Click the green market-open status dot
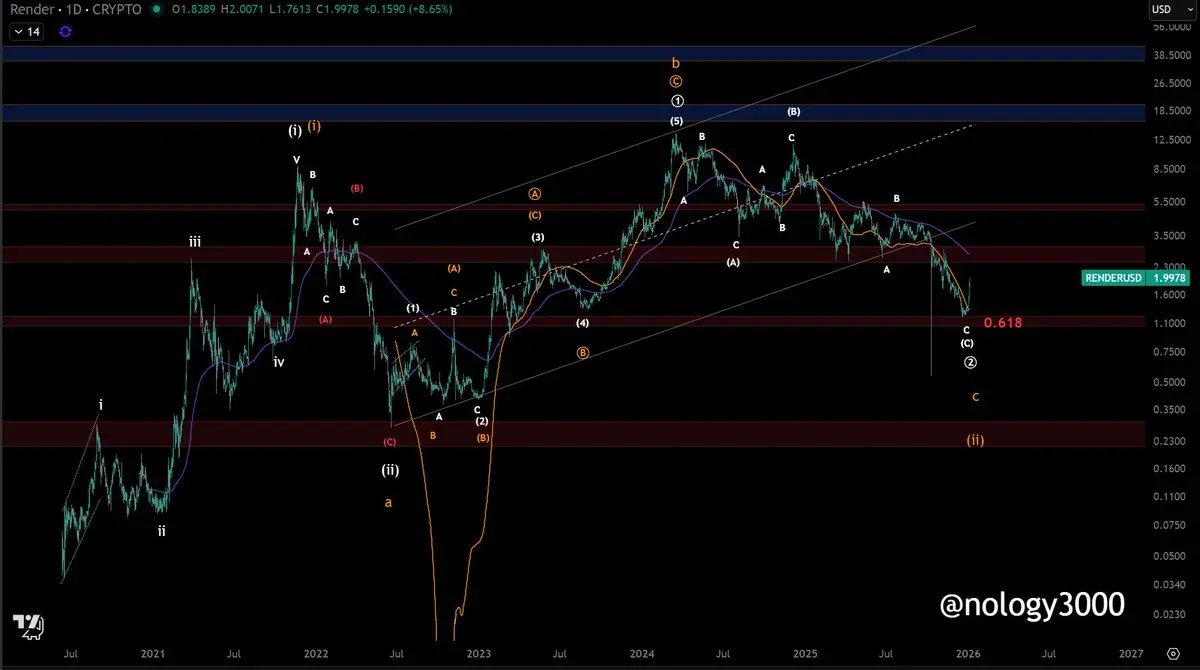Screen dimensions: 1200x670 155,9
